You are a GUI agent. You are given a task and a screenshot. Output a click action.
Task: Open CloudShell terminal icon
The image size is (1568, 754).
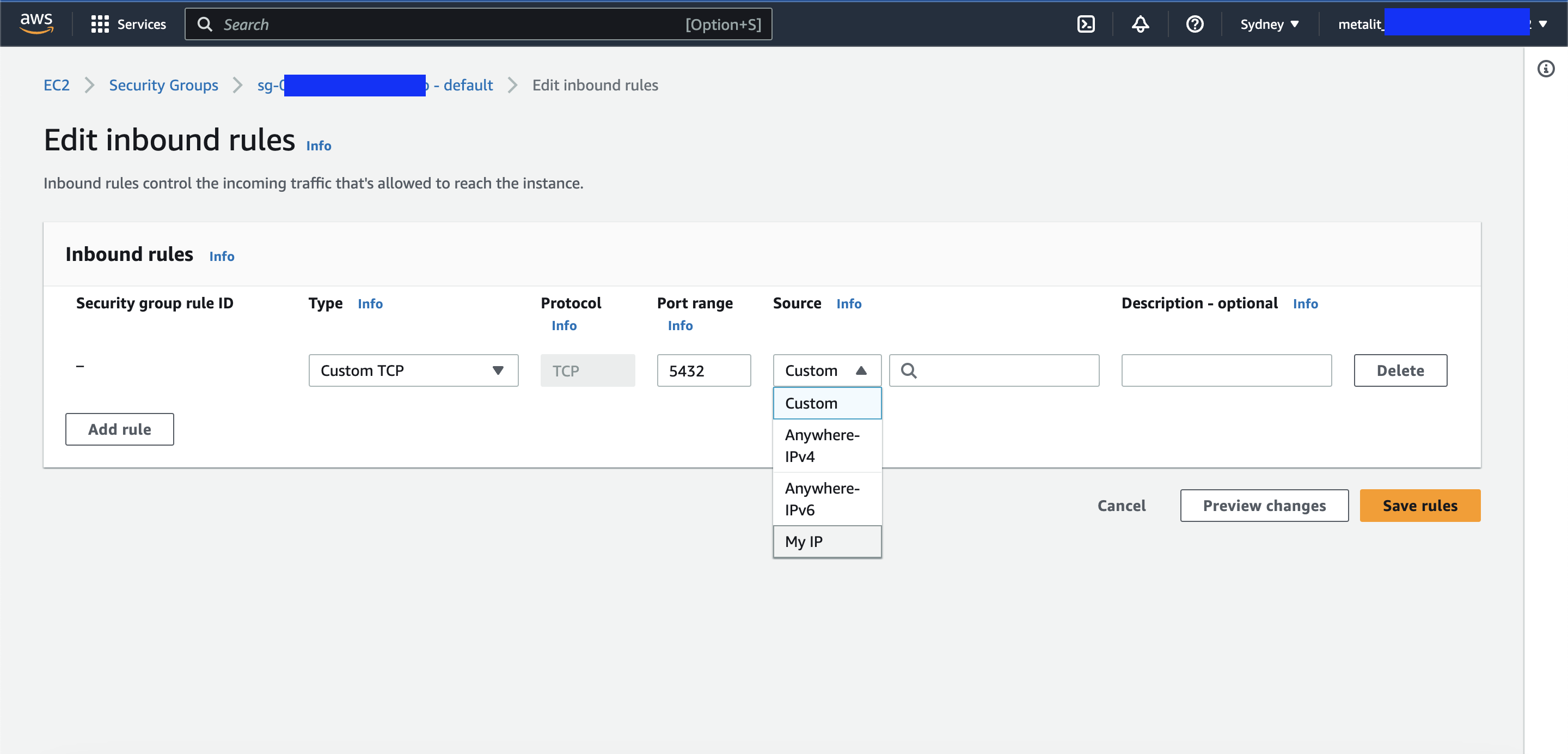click(x=1087, y=24)
